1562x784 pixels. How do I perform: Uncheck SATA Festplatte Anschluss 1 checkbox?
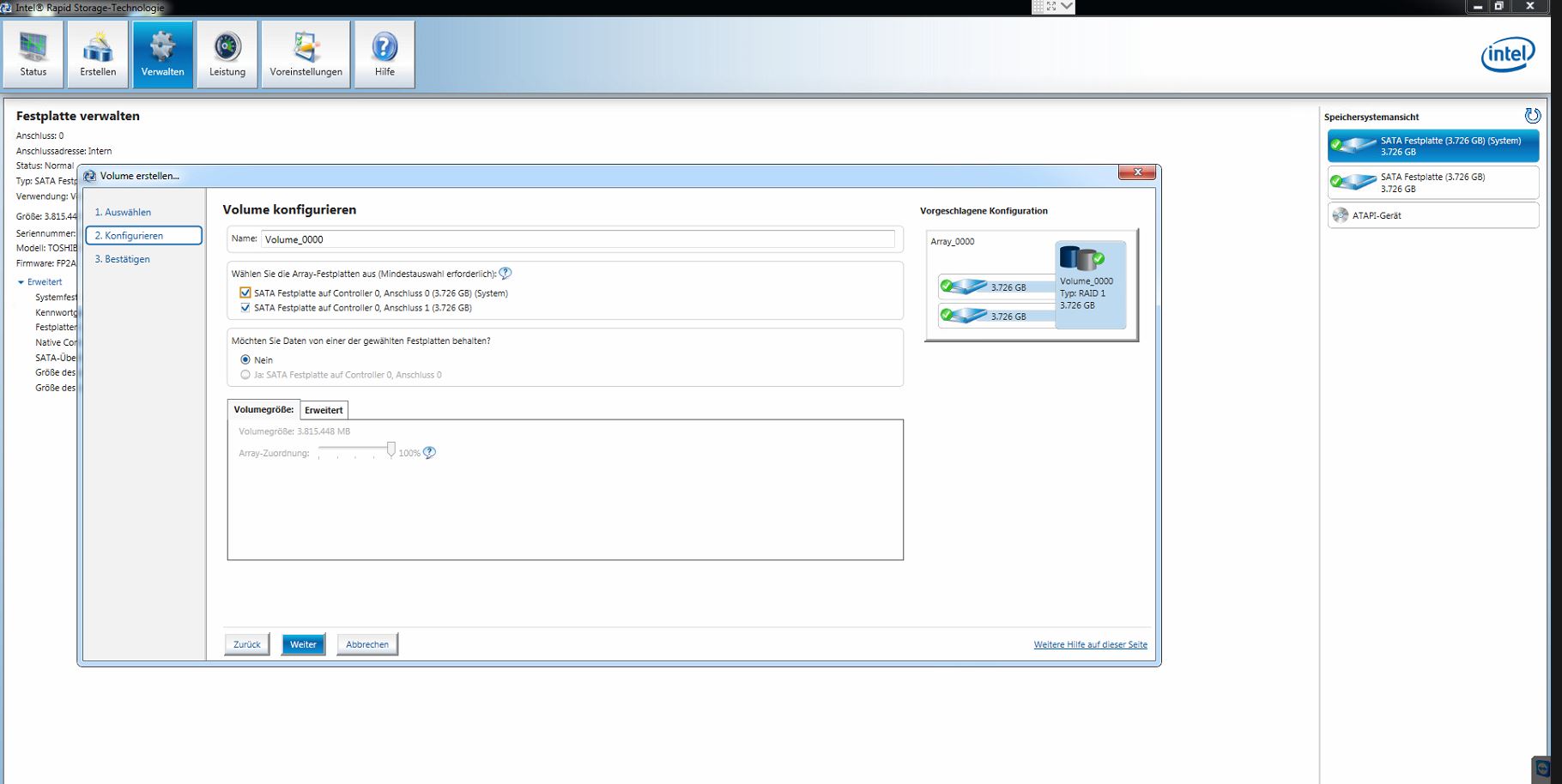[x=245, y=307]
